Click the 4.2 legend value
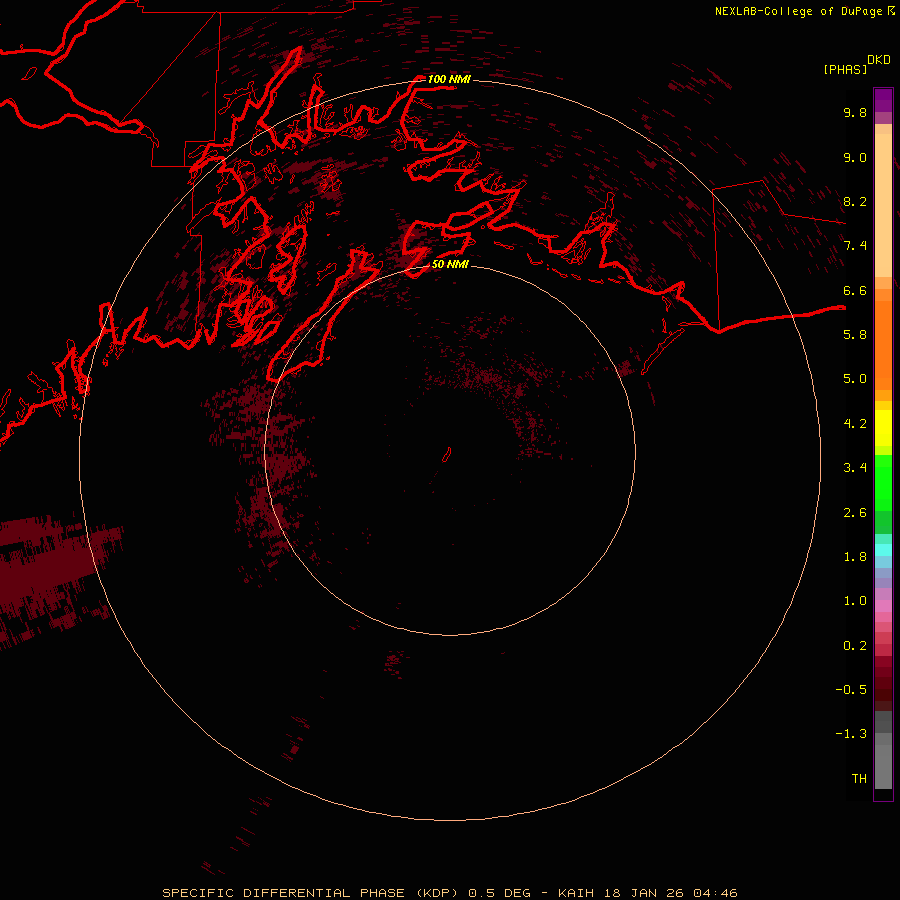This screenshot has height=900, width=900. 855,424
